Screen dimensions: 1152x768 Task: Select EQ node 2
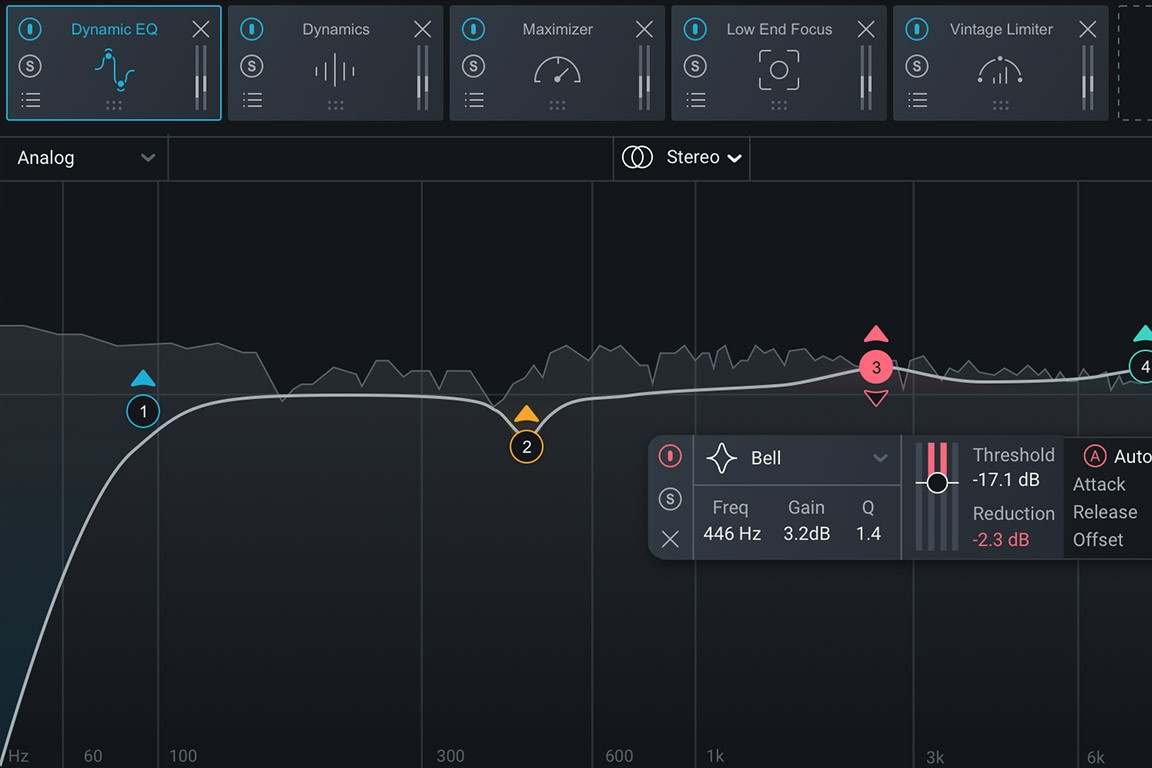(x=526, y=447)
